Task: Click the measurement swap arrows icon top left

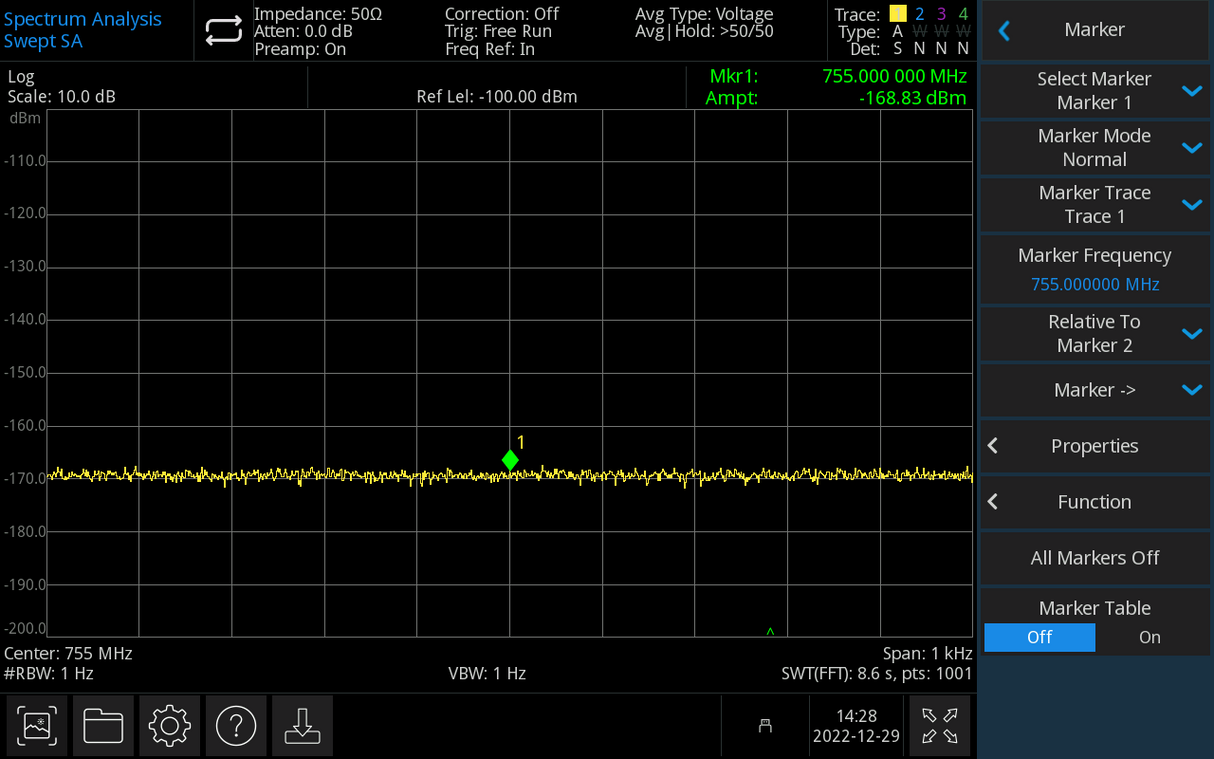Action: (223, 31)
